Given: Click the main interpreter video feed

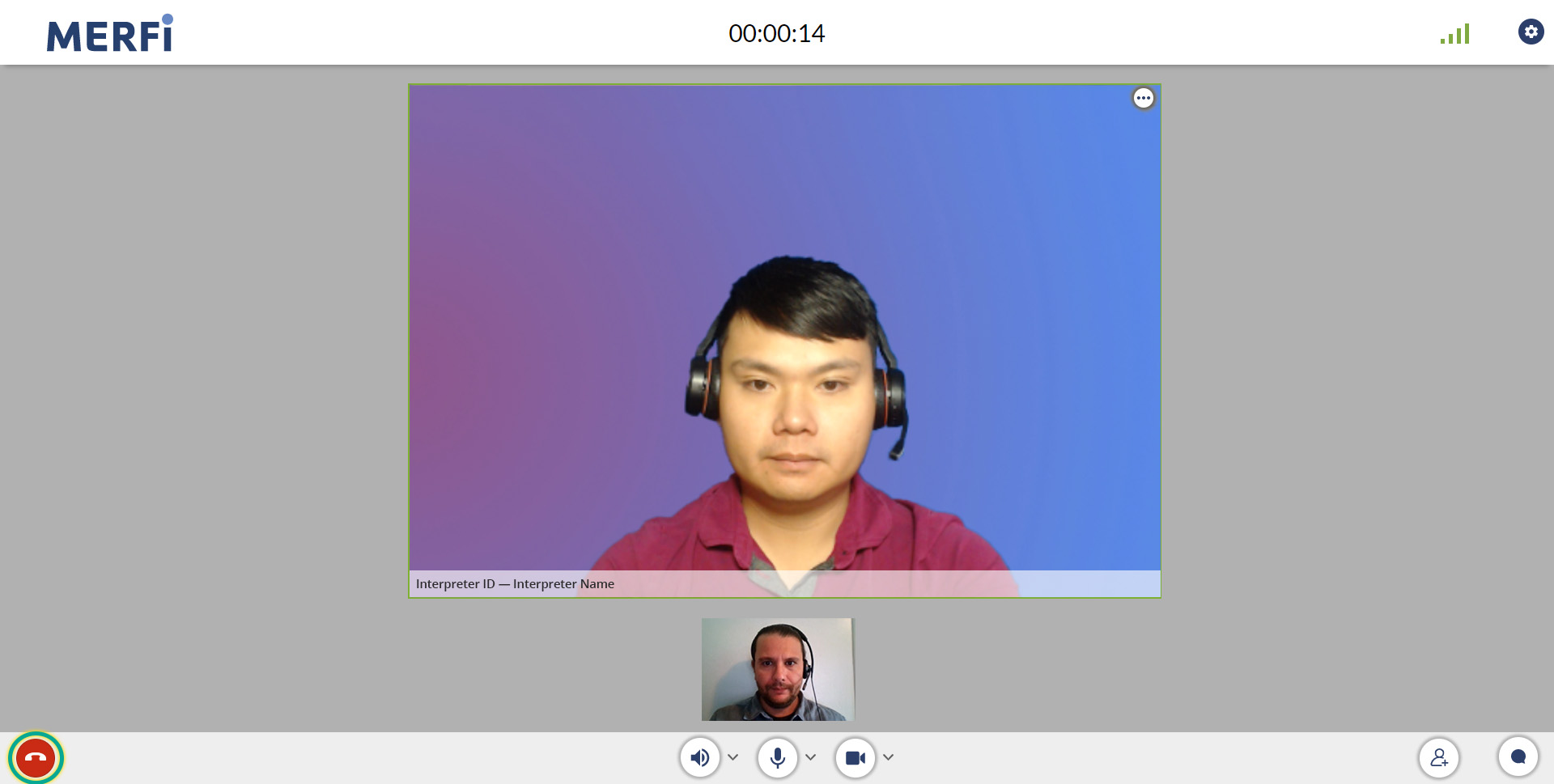Looking at the screenshot, I should click(x=784, y=324).
